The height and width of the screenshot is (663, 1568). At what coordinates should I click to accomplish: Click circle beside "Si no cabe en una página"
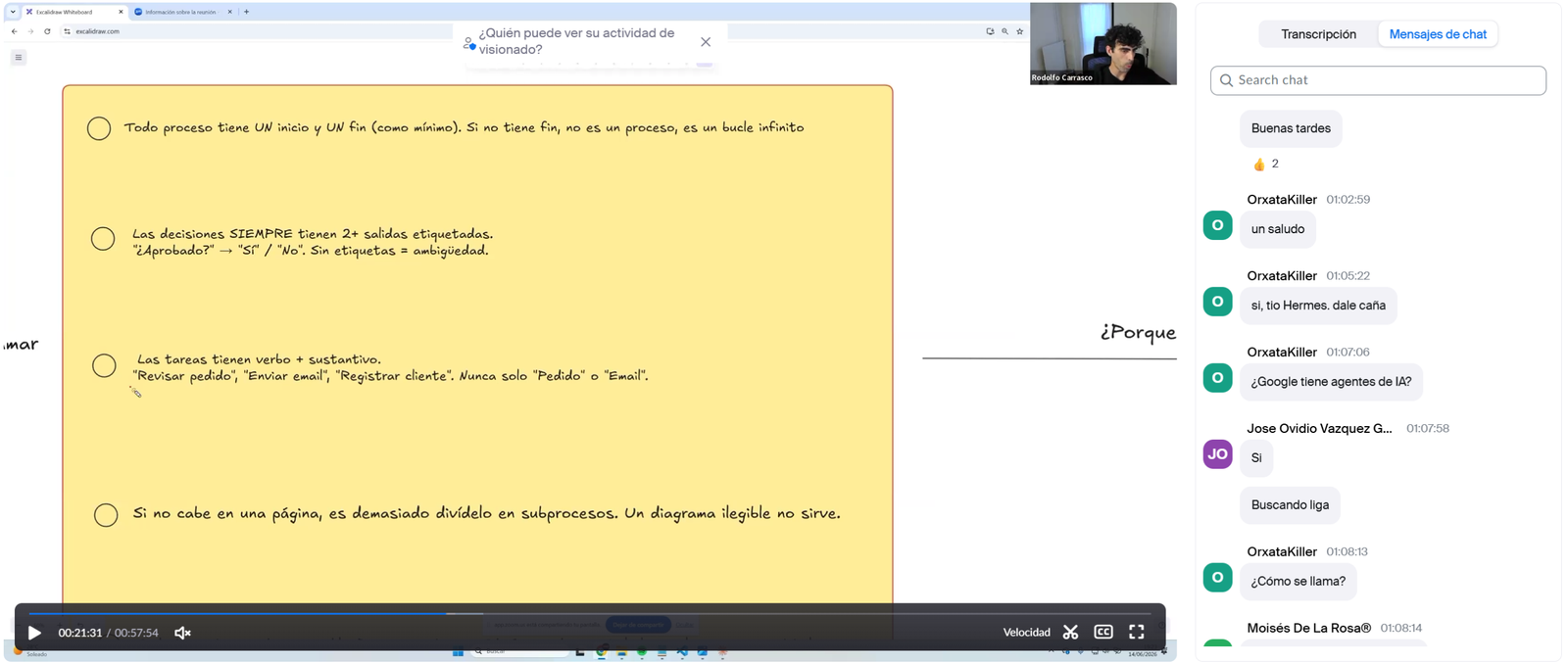106,515
